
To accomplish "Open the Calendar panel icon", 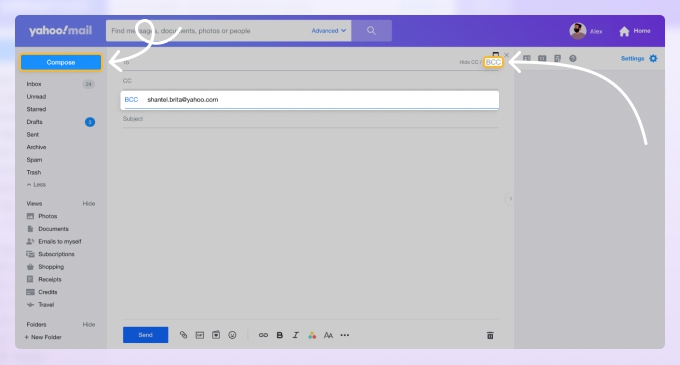I will 542,58.
